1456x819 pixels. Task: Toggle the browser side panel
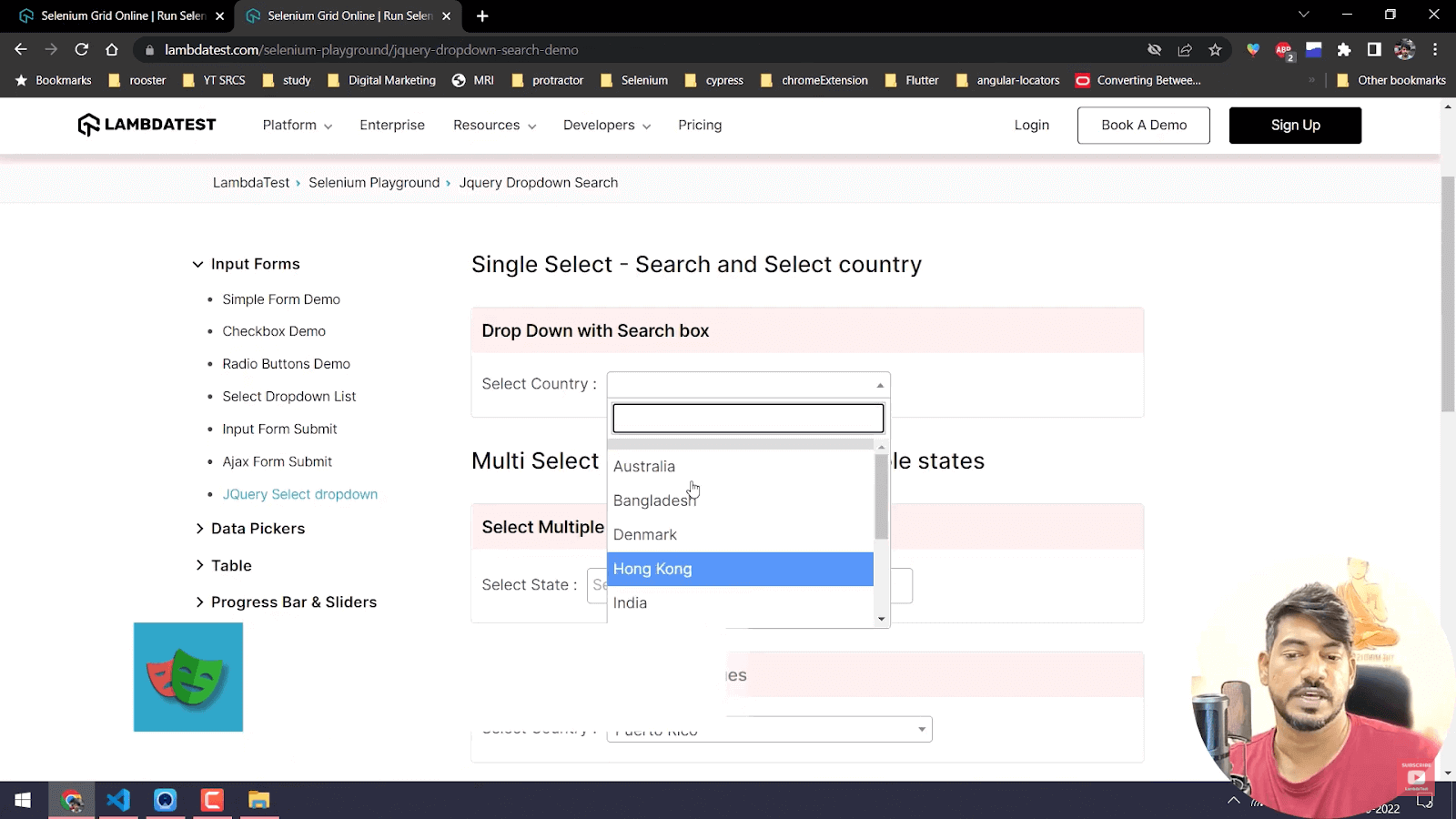click(x=1374, y=50)
